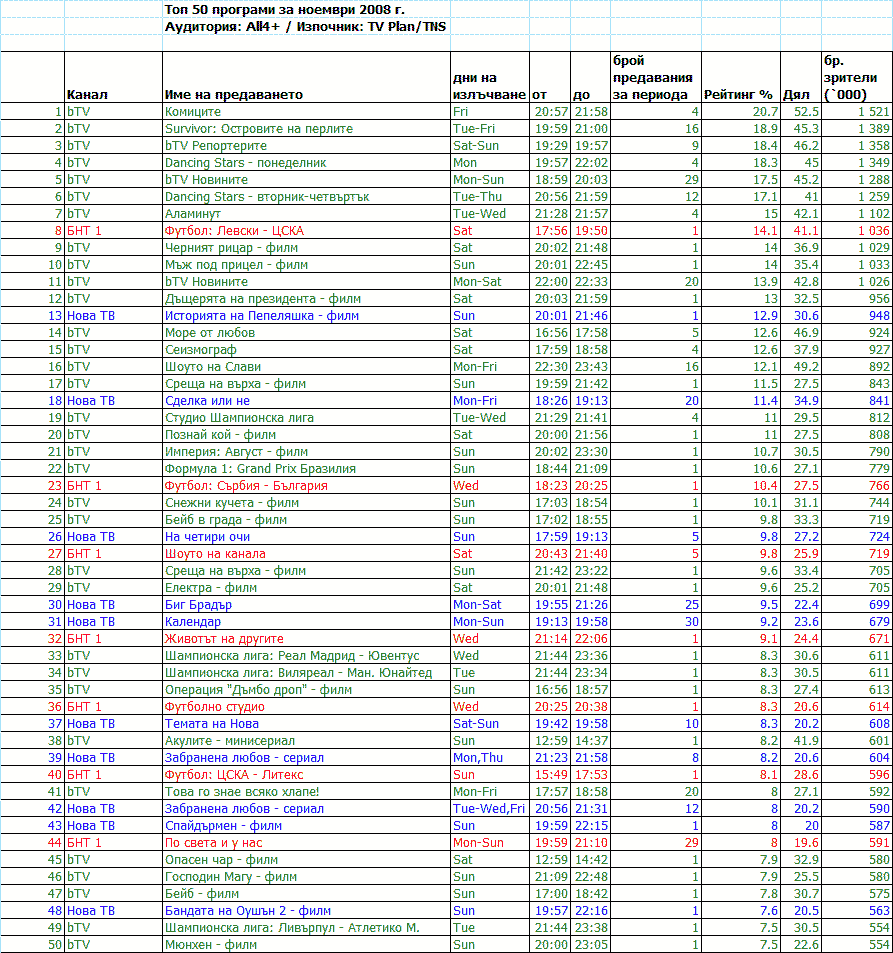893x953 pixels.
Task: Select the 'Рейтинг %' header cell
Action: click(739, 95)
